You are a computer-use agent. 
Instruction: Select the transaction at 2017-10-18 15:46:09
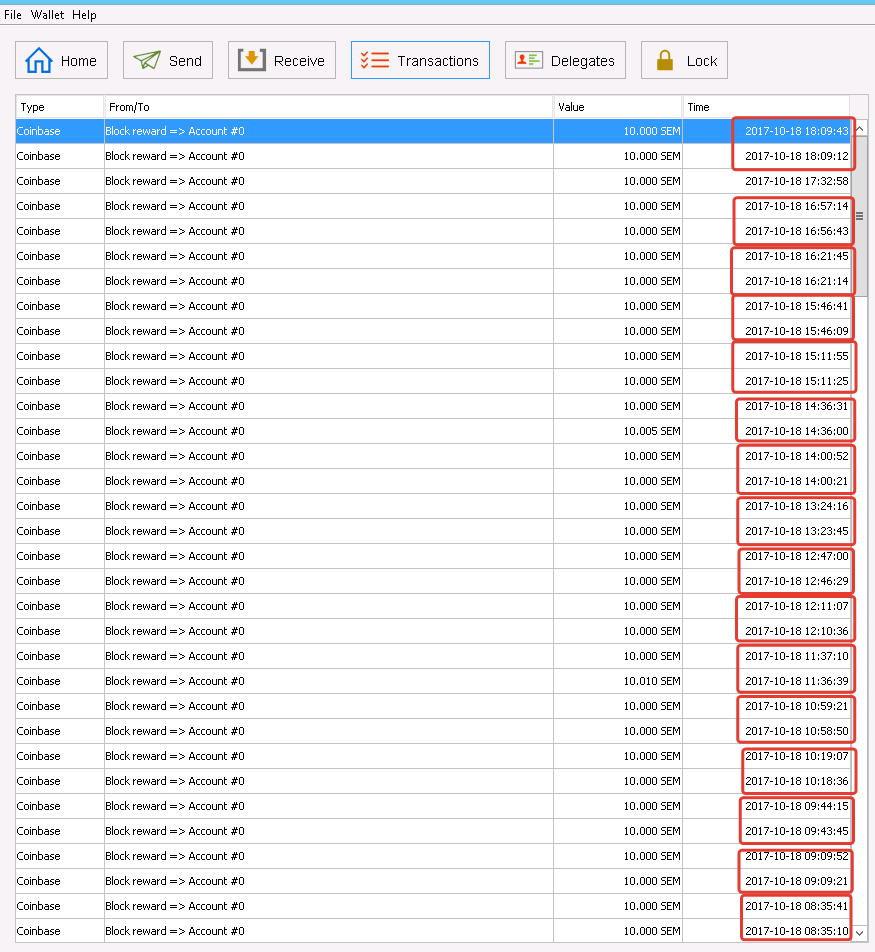(432, 331)
